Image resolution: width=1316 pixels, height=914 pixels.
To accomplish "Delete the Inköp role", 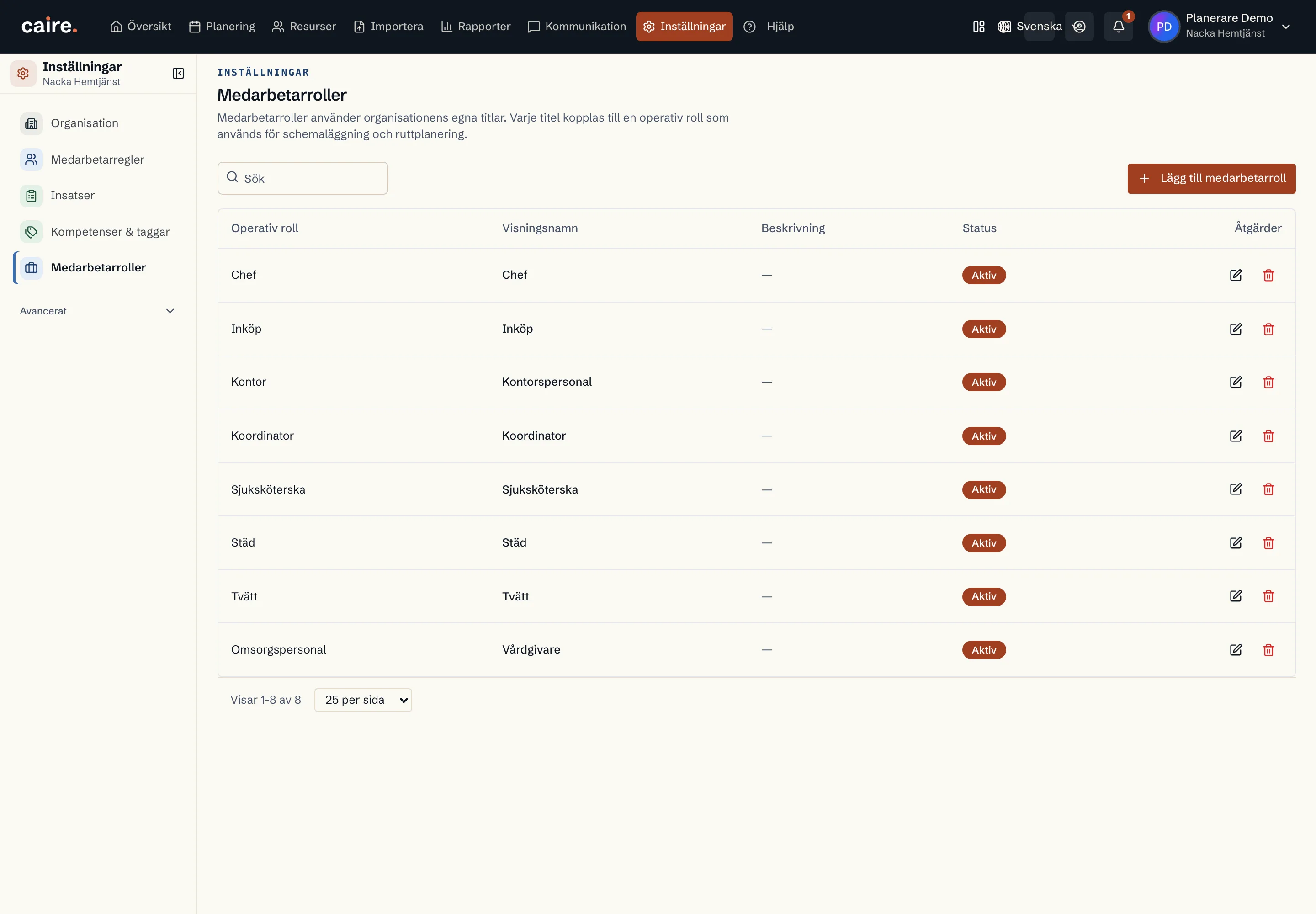I will [1268, 329].
